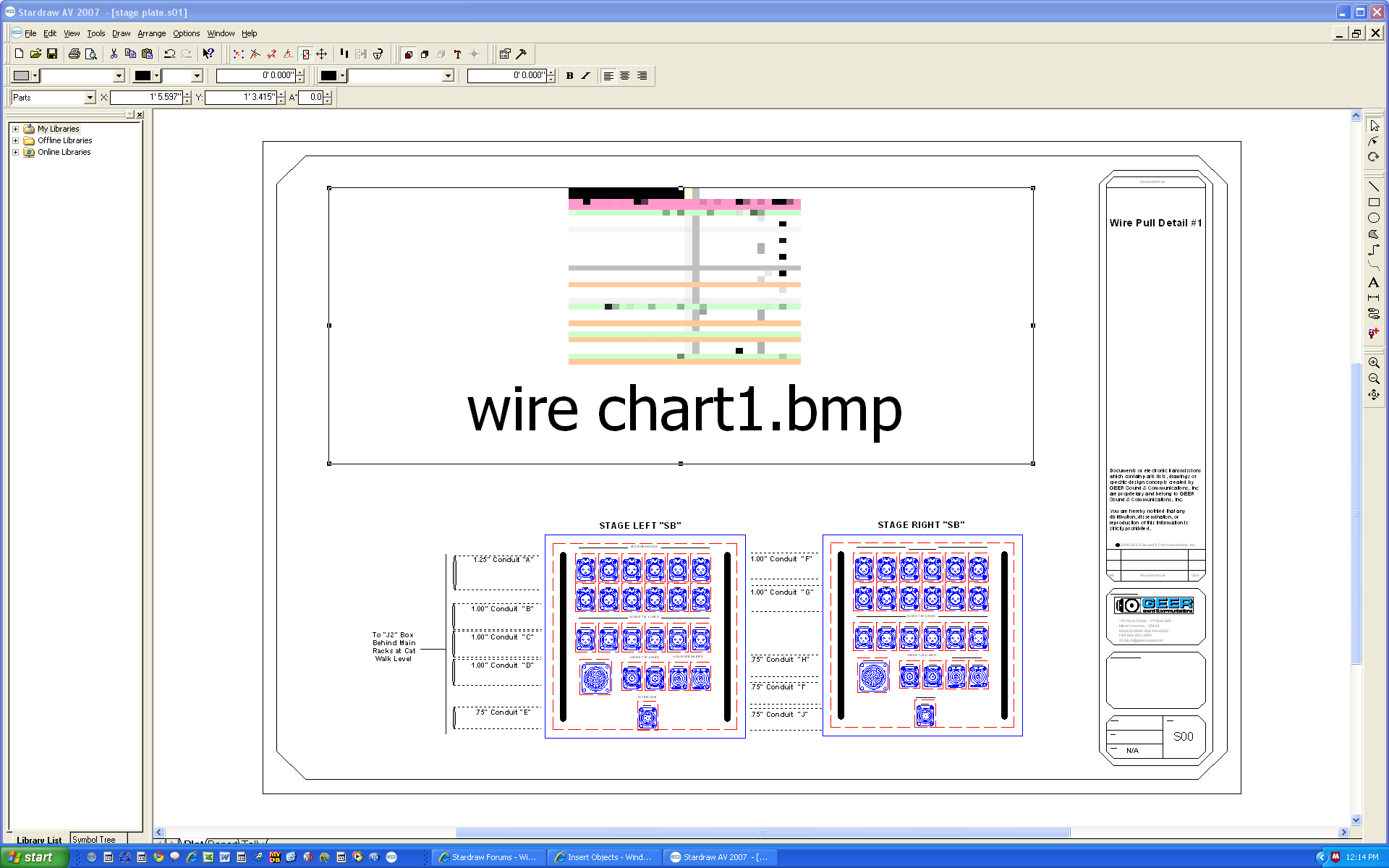Expand the My Libraries tree node
The width and height of the screenshot is (1389, 868).
[x=15, y=129]
